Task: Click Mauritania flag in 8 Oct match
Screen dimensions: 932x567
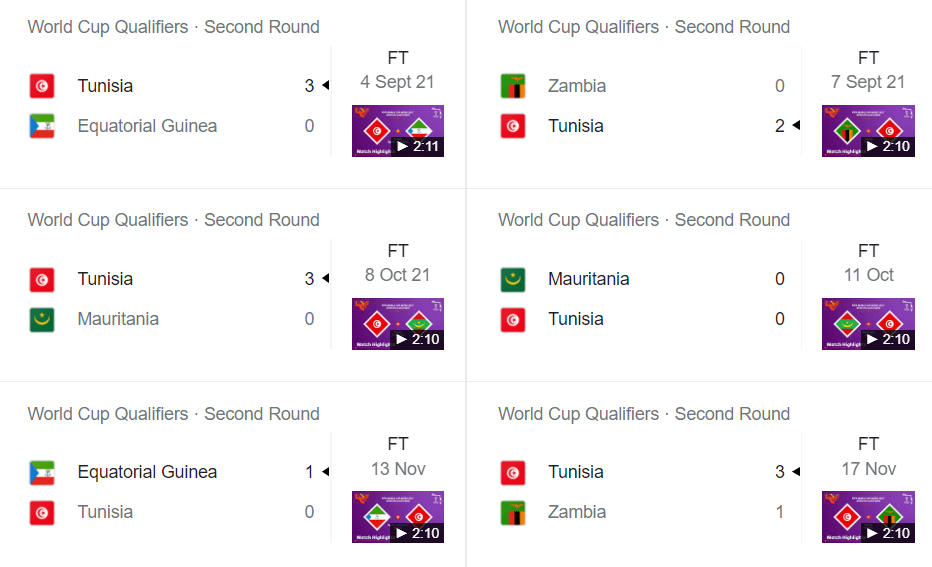Action: pyautogui.click(x=42, y=319)
